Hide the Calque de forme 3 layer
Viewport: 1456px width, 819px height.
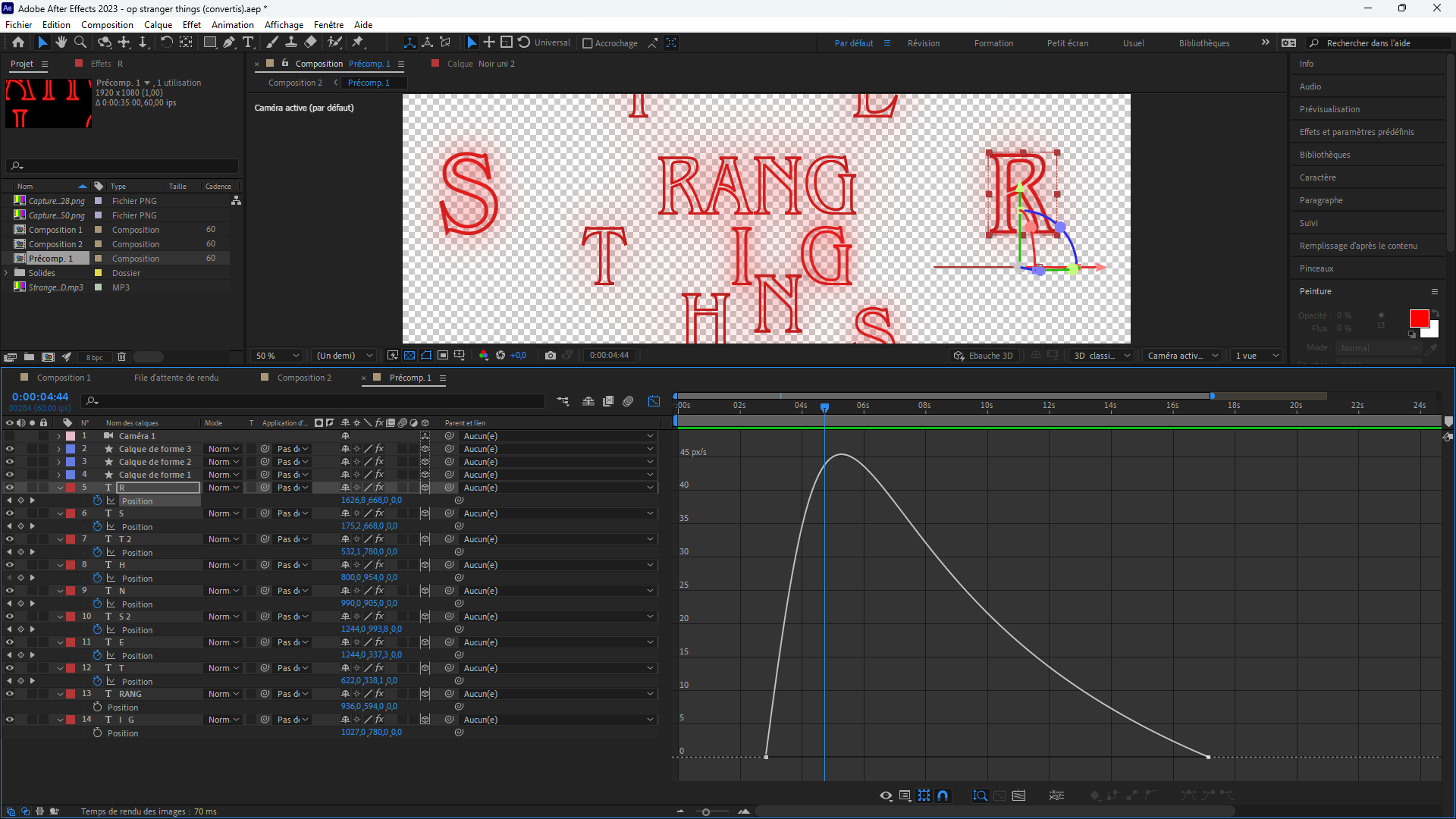tap(10, 449)
